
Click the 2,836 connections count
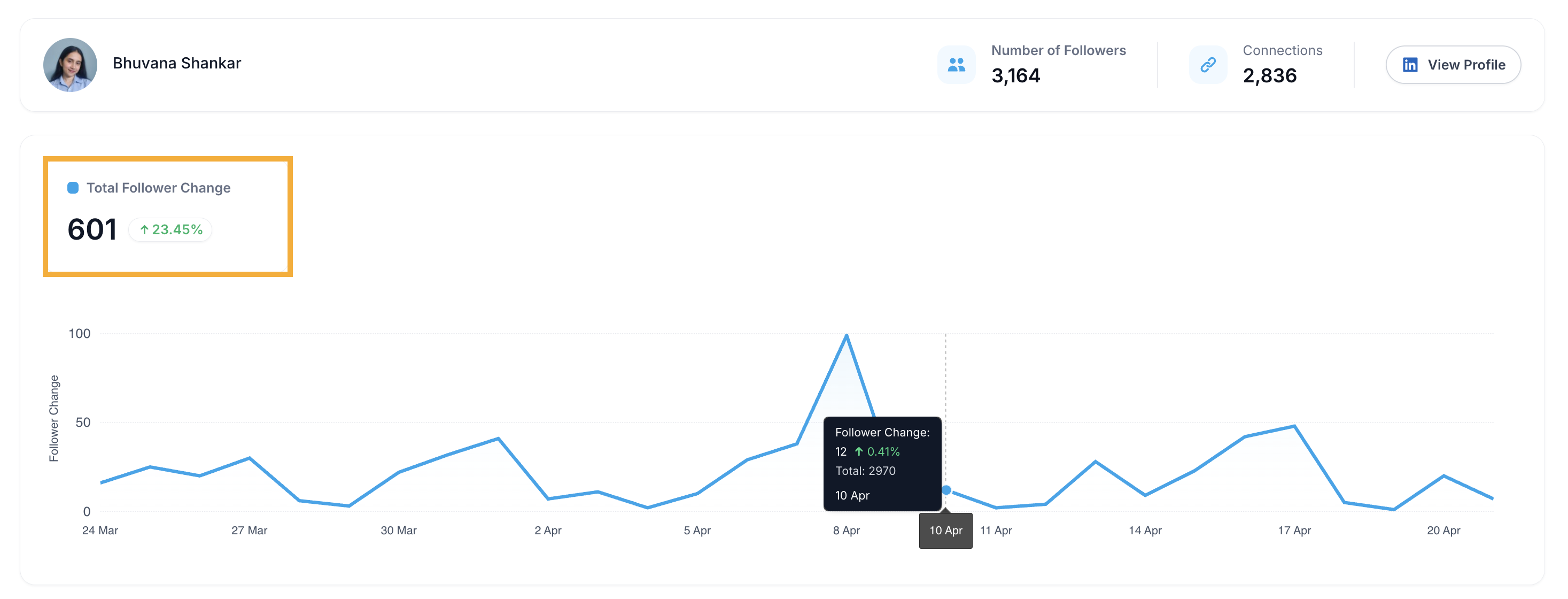point(1270,75)
